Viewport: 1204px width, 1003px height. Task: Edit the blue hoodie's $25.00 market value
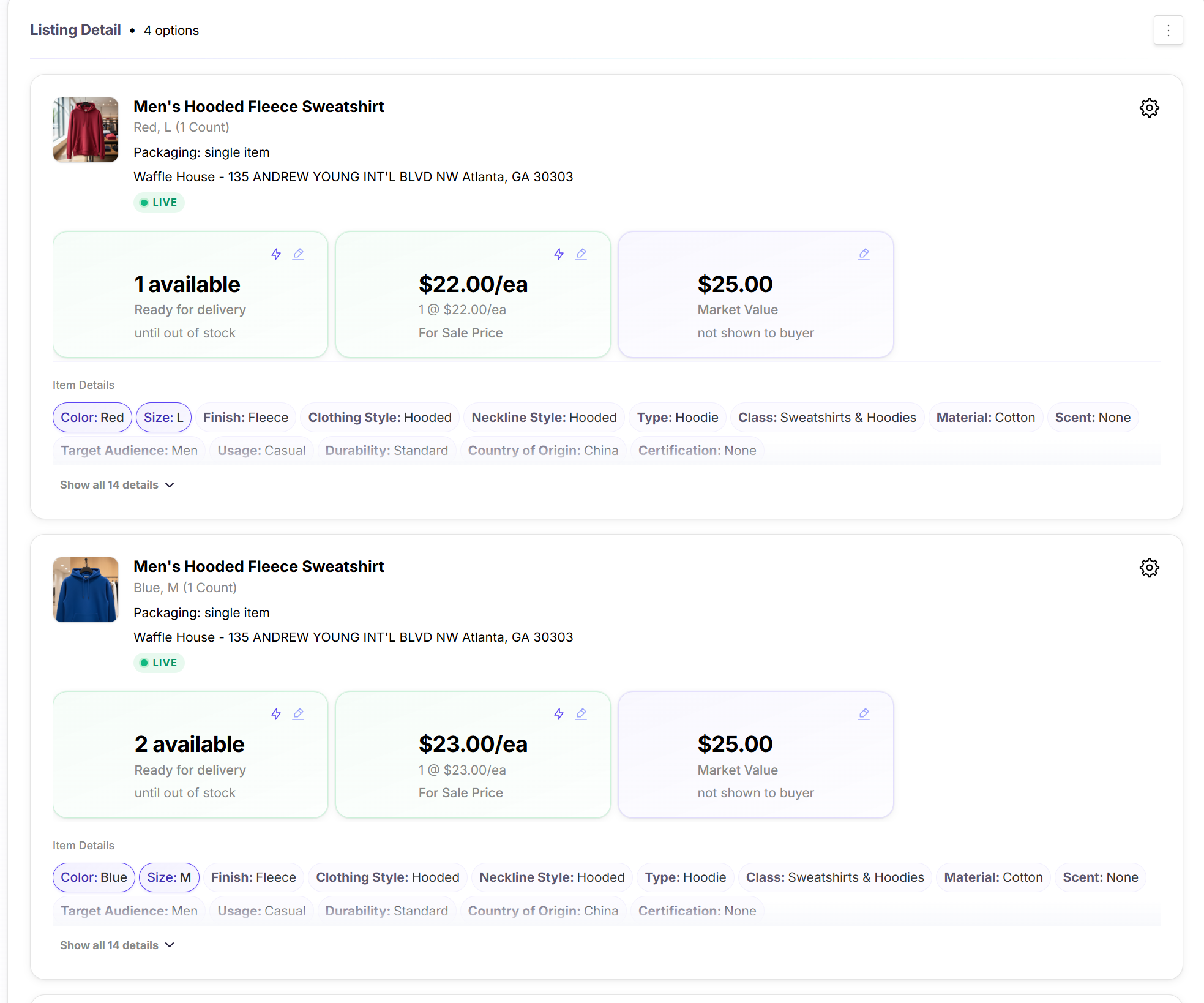click(x=864, y=713)
